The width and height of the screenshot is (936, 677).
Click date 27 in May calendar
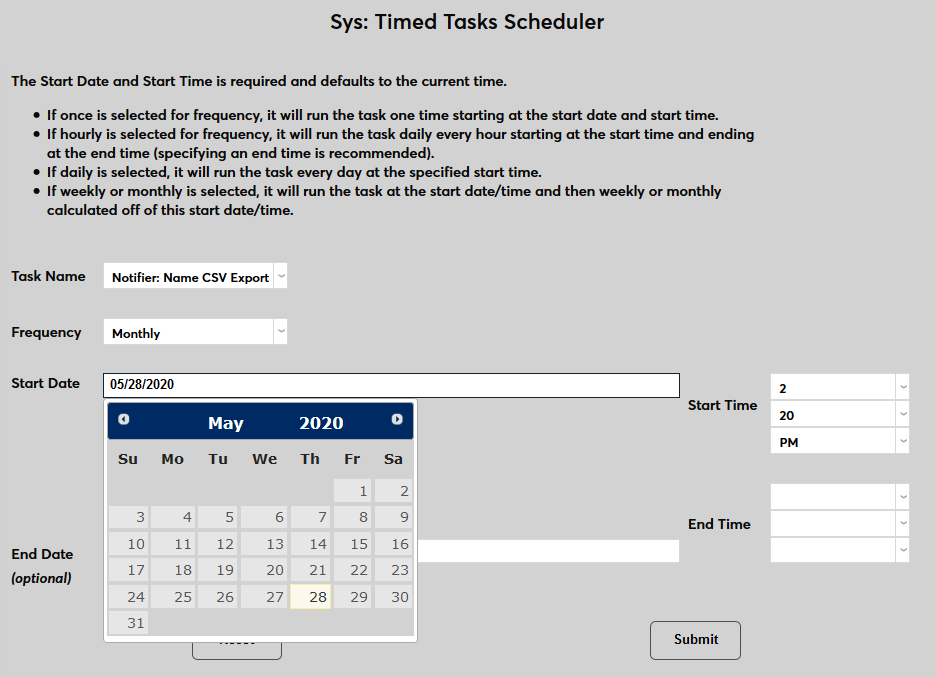pyautogui.click(x=264, y=596)
